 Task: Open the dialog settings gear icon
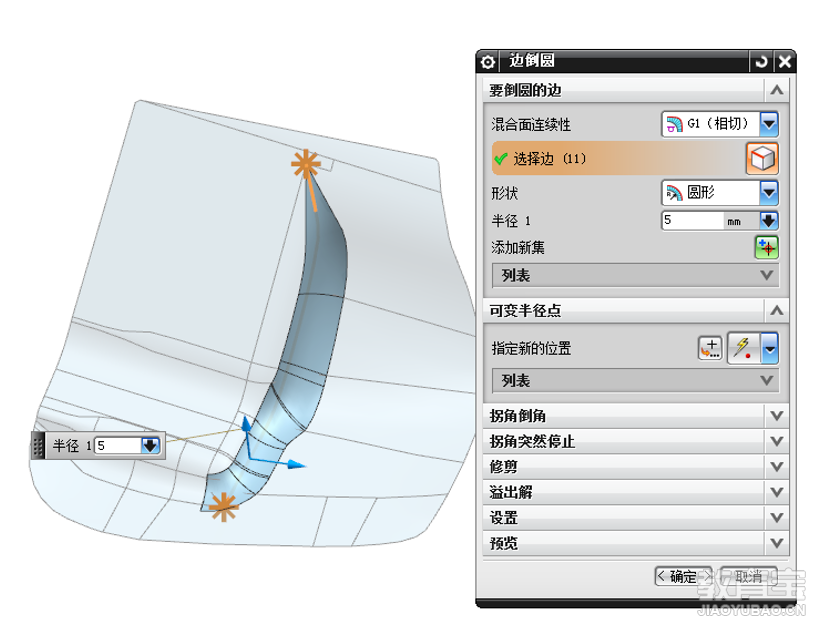(487, 62)
